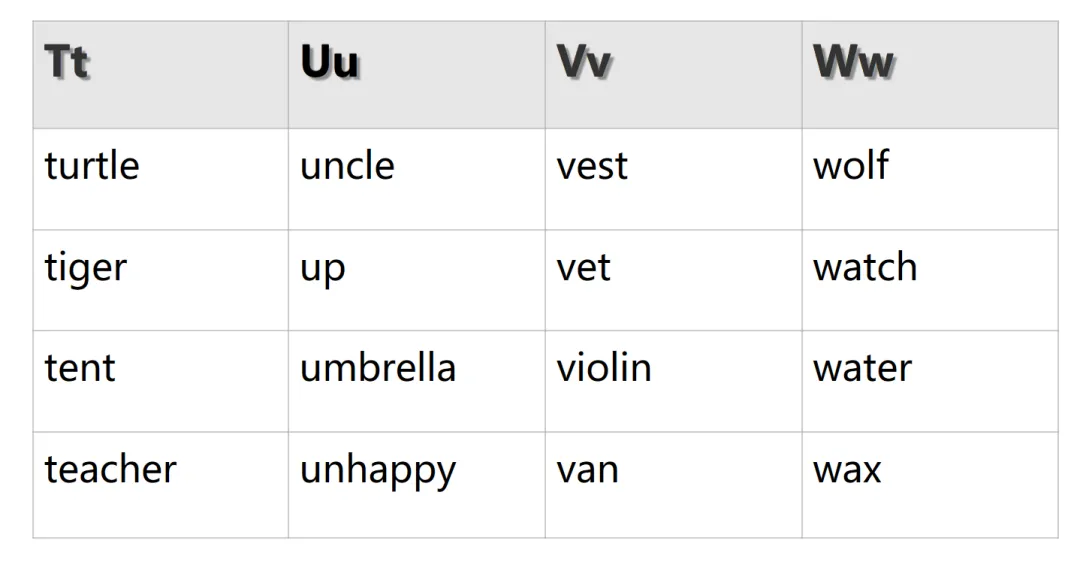Click the unhappy cell
Viewport: 1080px width, 583px height.
417,485
